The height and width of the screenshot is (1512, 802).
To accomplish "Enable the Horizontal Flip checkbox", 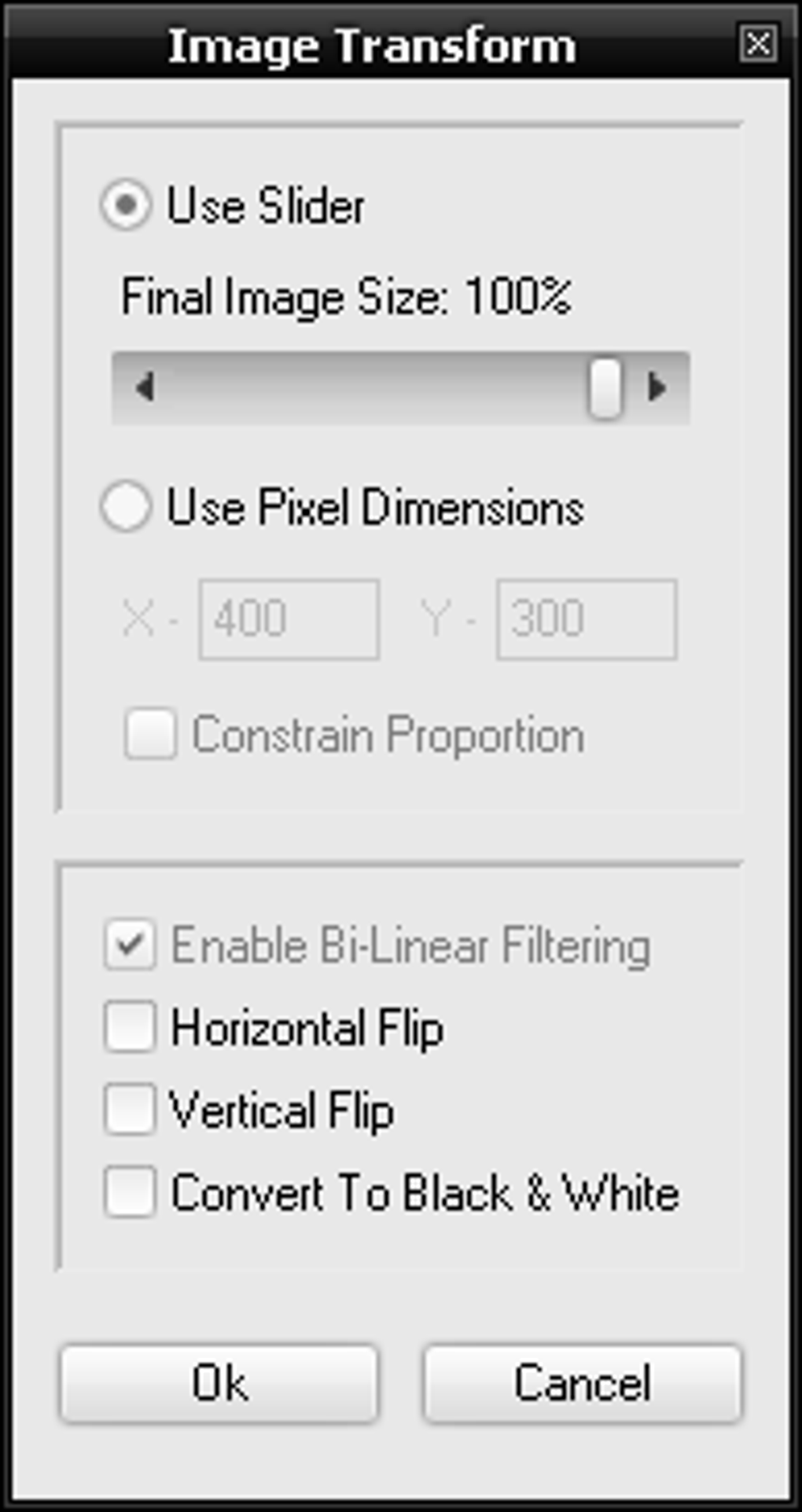I will [x=130, y=1027].
